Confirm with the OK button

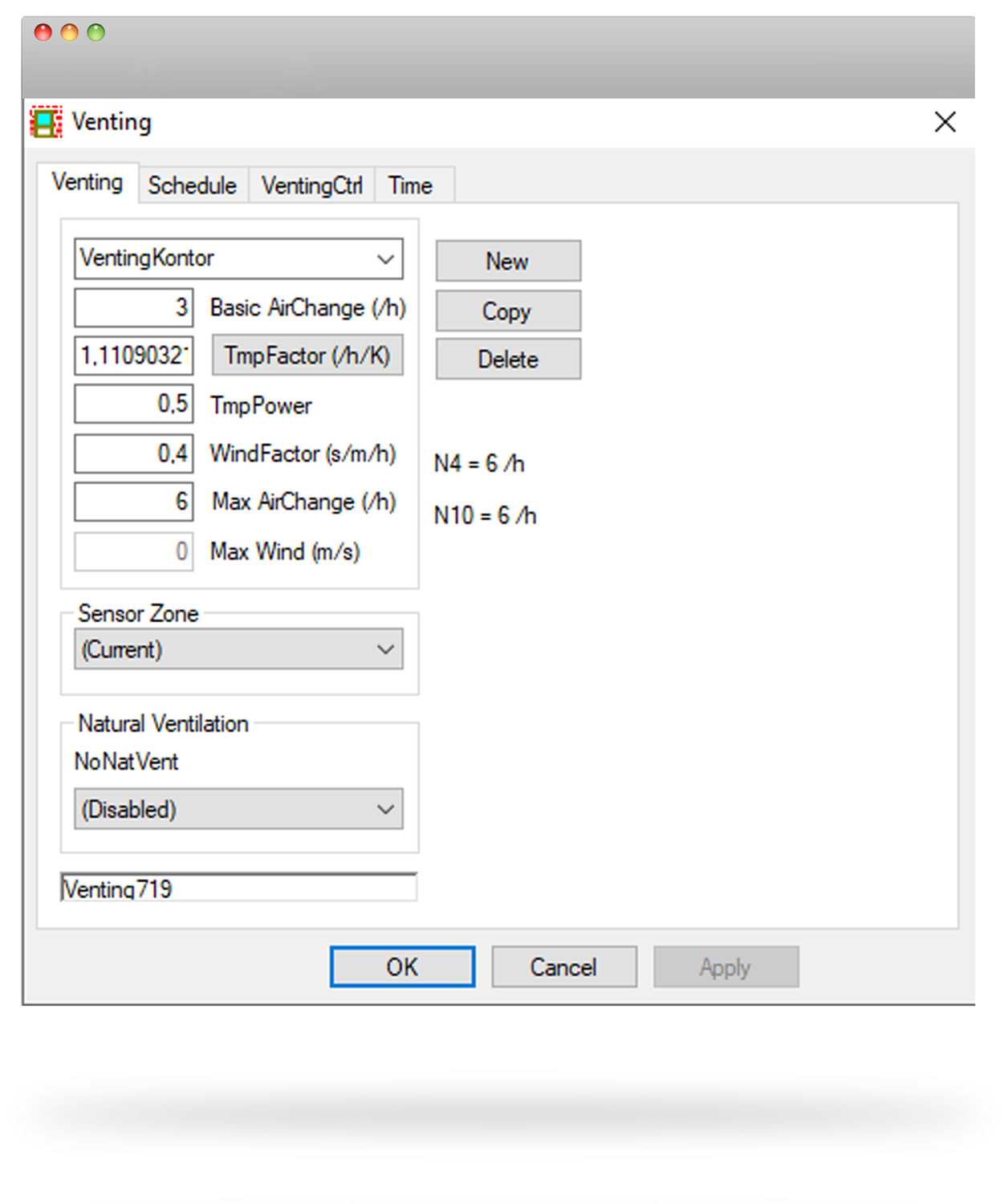pos(402,966)
